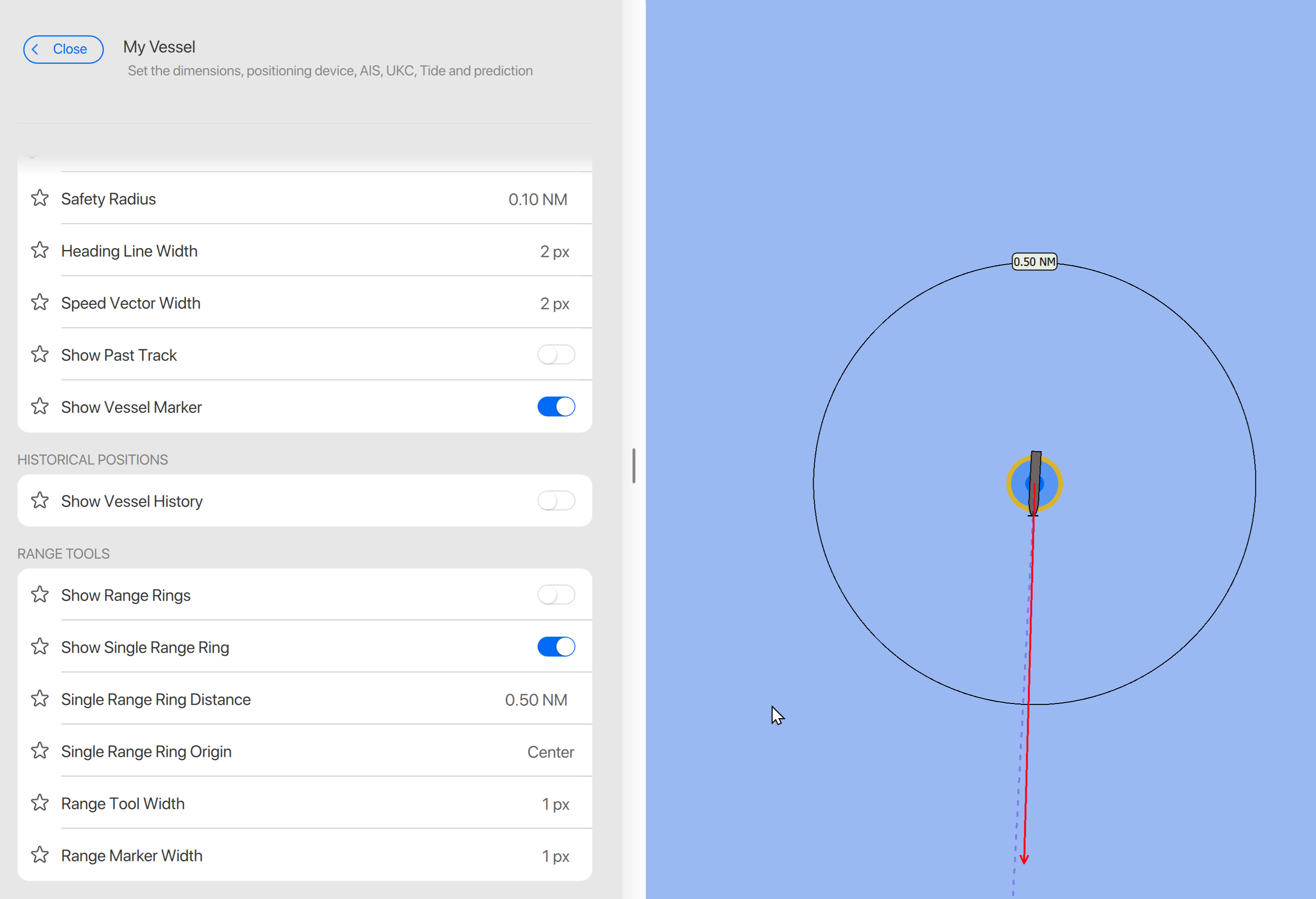
Task: Close the My Vessel settings panel
Action: [x=63, y=49]
